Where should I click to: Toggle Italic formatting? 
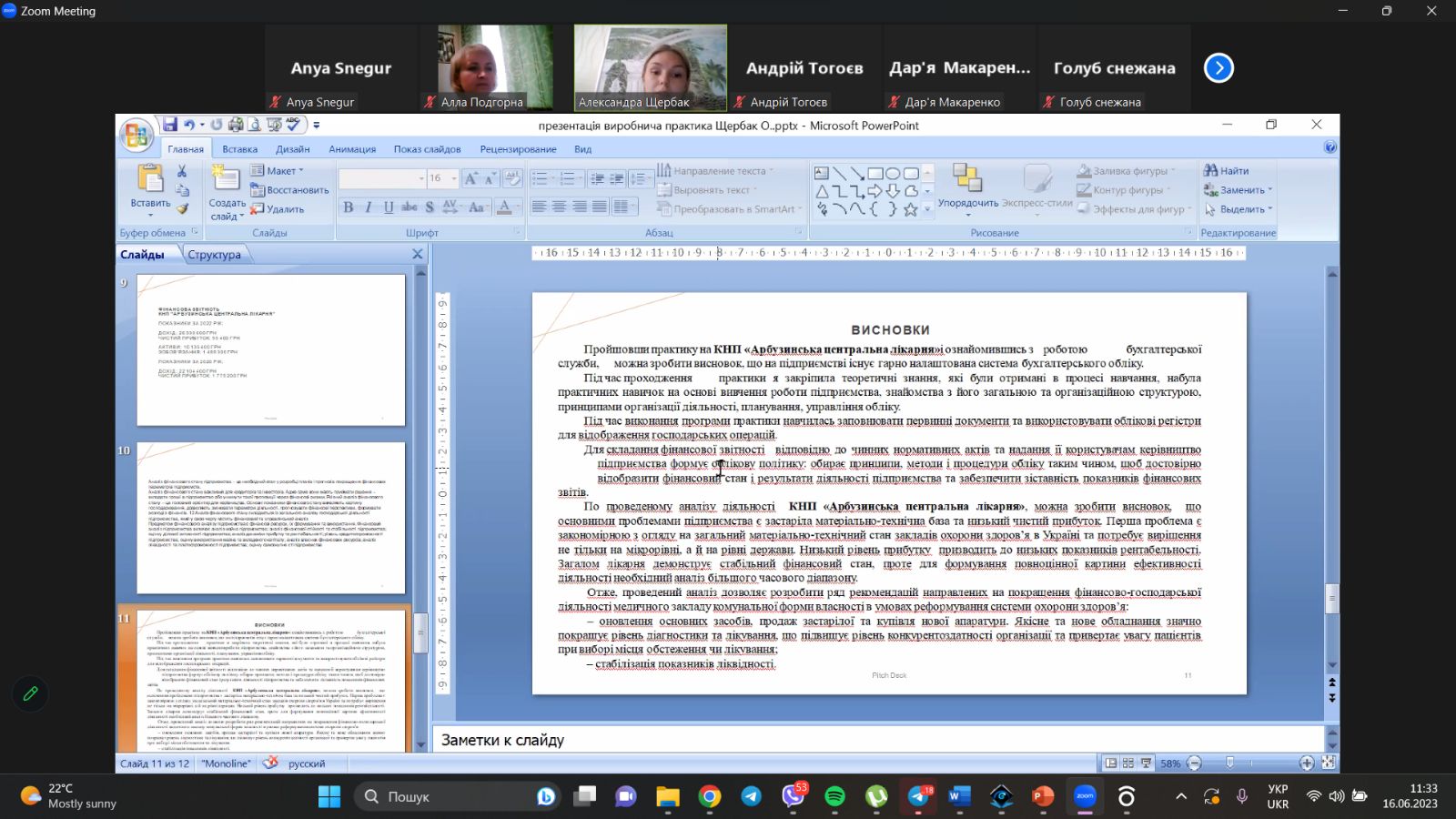click(369, 207)
